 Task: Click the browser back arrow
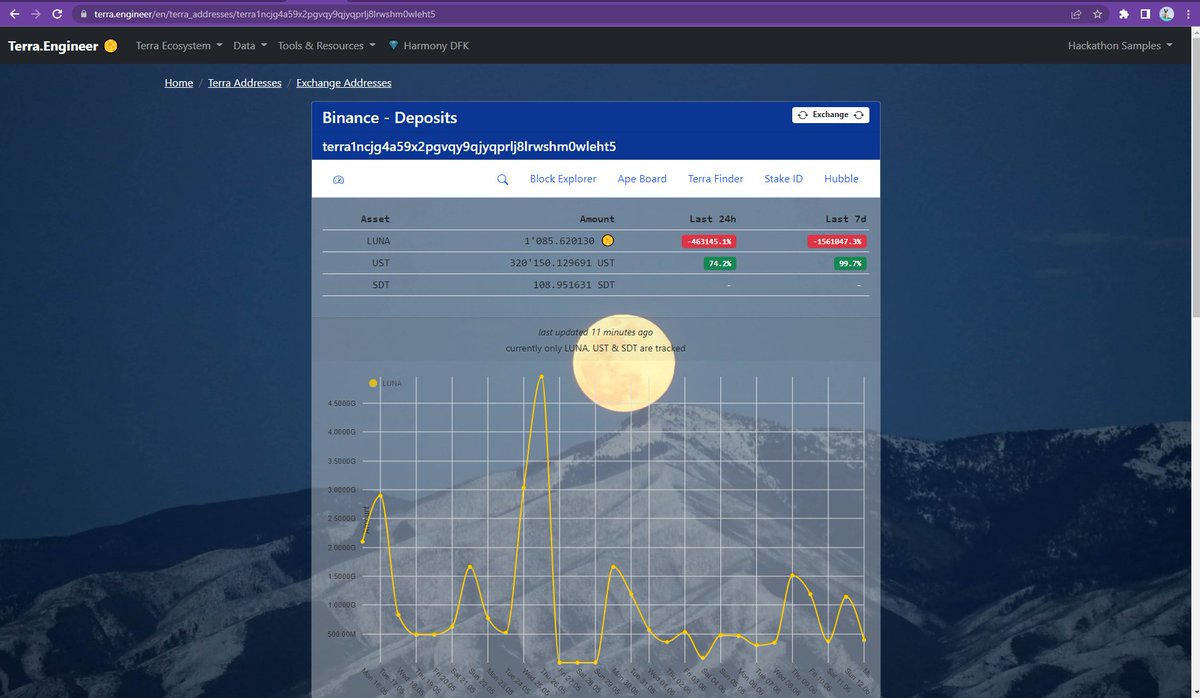coord(14,15)
